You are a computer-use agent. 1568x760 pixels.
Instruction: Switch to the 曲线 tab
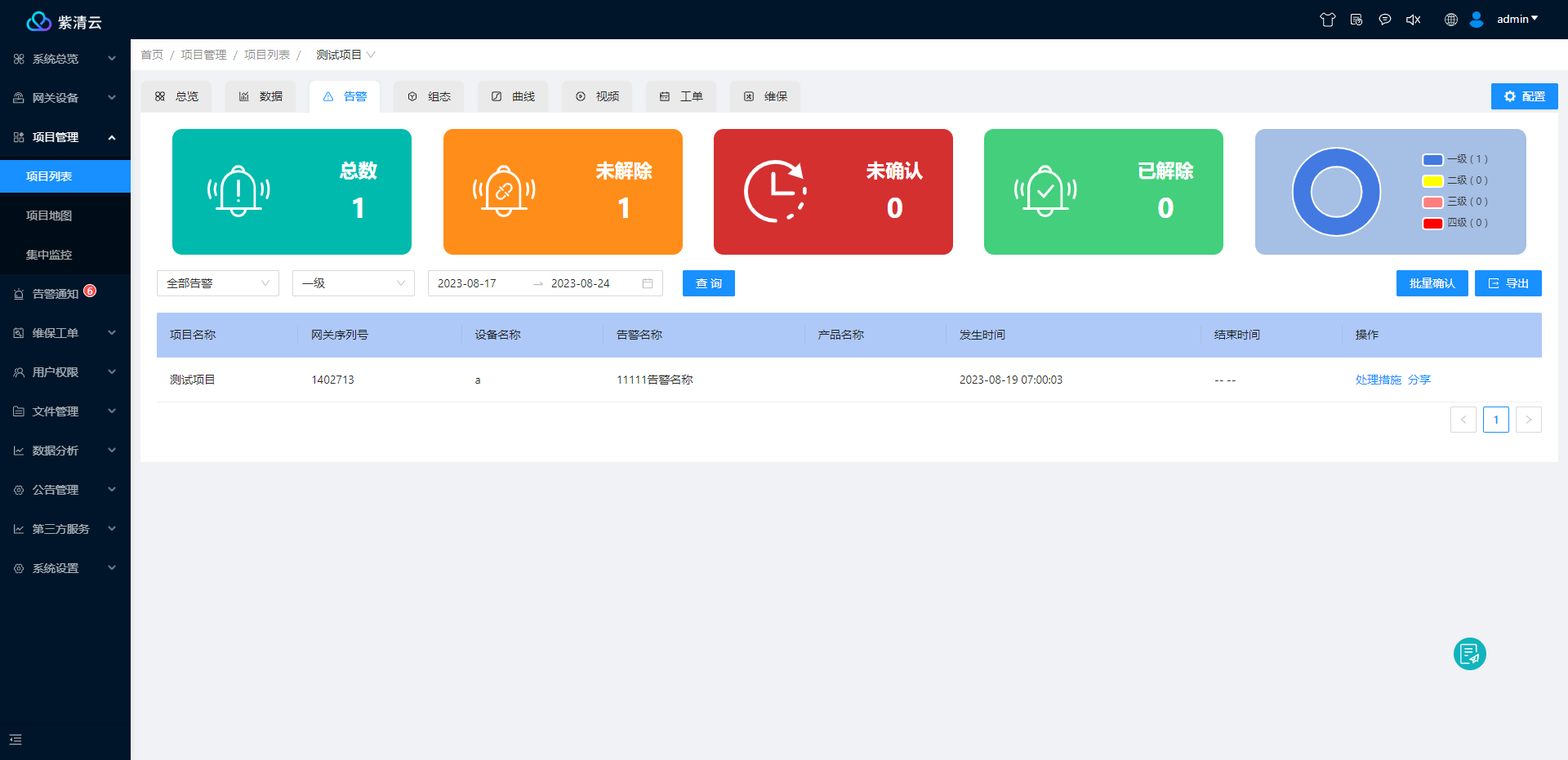[513, 96]
